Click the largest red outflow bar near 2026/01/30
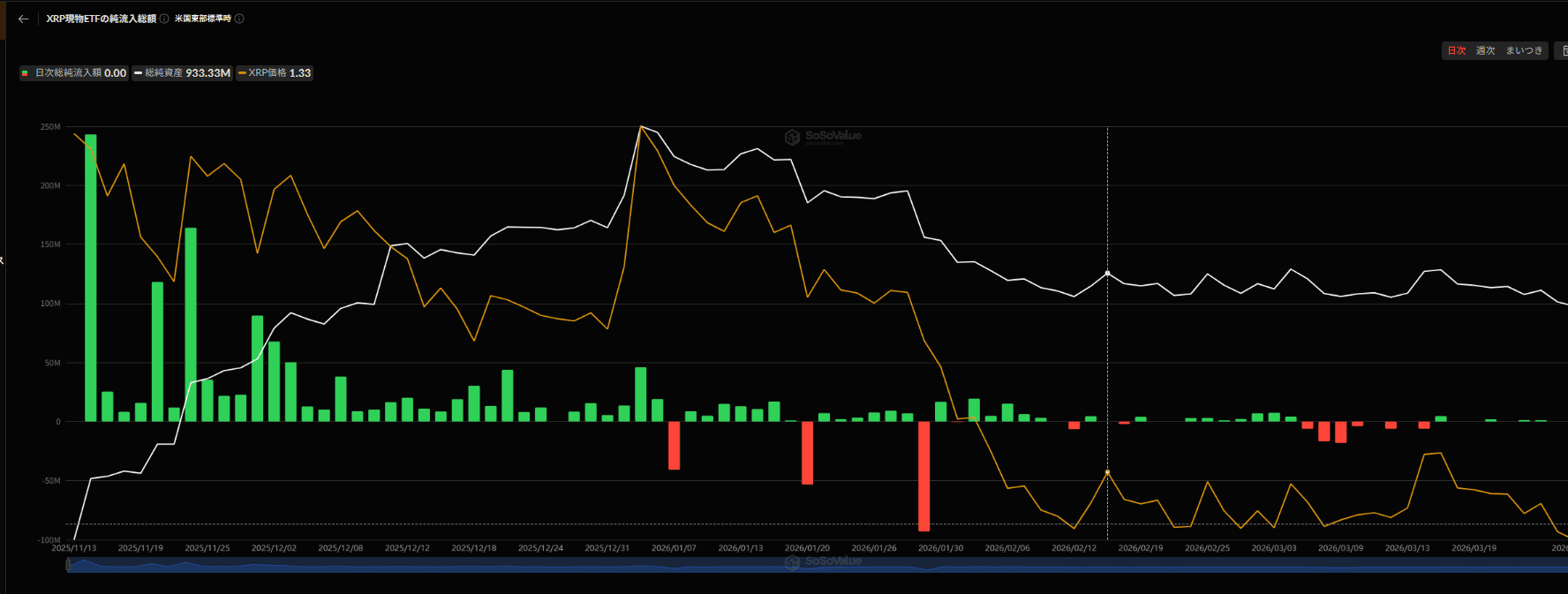1568x594 pixels. click(923, 476)
